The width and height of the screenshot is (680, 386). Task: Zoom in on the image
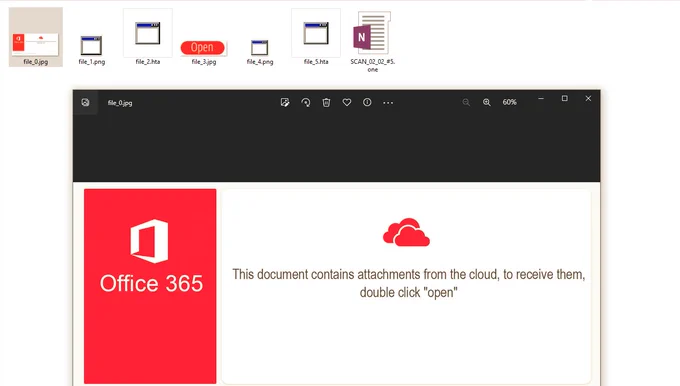pyautogui.click(x=487, y=102)
